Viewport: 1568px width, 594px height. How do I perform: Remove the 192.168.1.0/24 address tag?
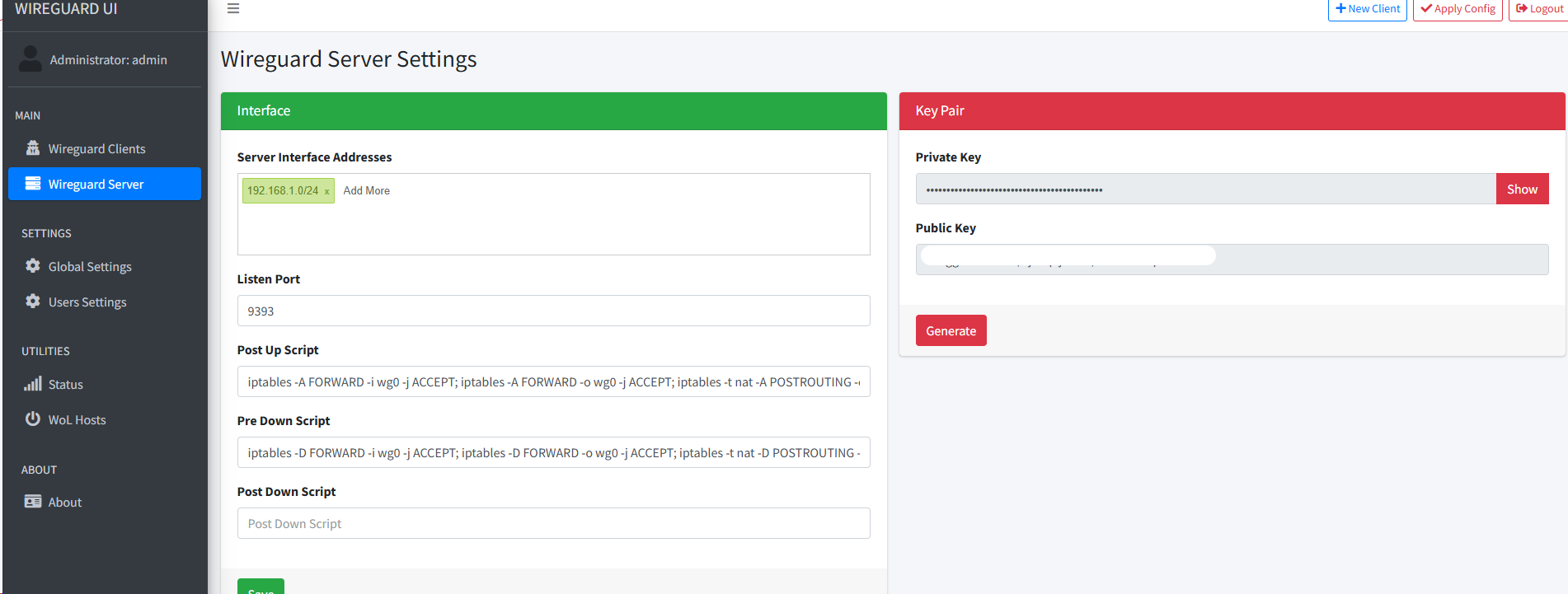click(x=326, y=191)
